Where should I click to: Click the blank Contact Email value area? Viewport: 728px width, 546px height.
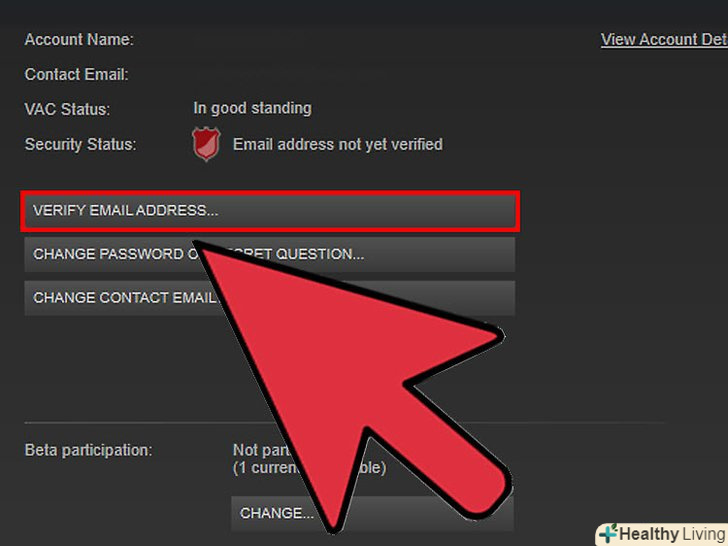290,75
